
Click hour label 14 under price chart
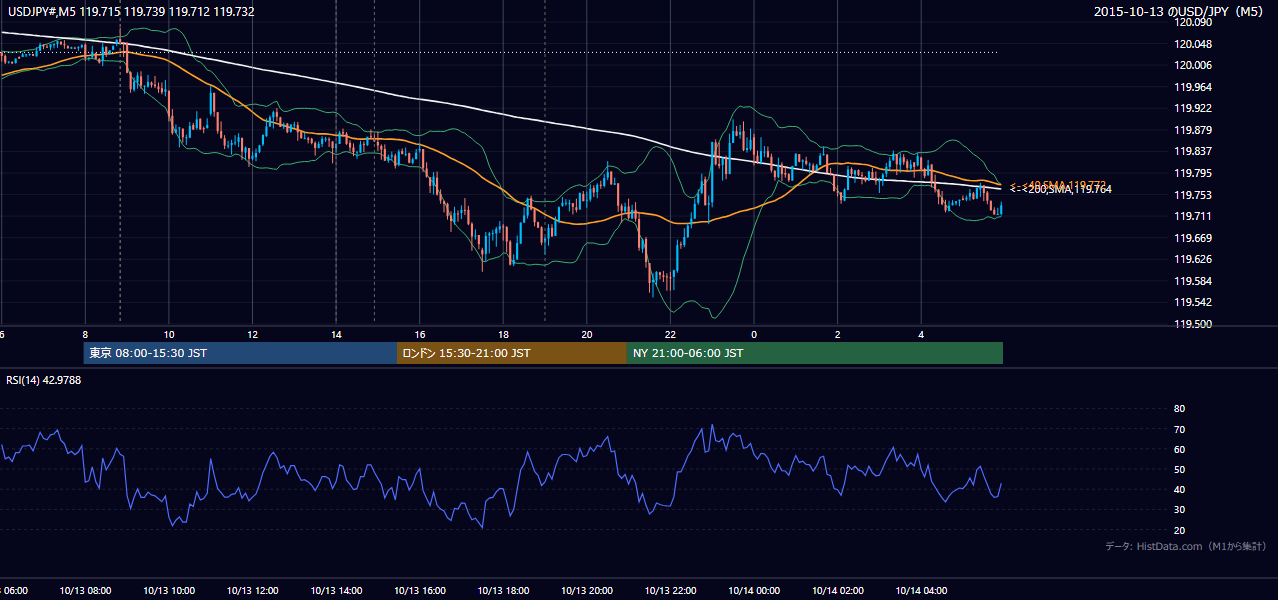point(336,334)
